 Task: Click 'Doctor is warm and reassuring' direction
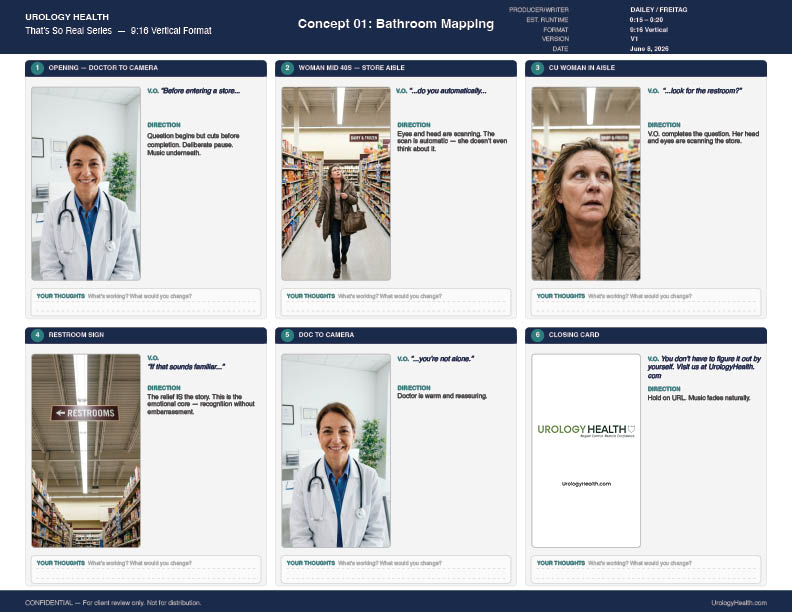(442, 396)
